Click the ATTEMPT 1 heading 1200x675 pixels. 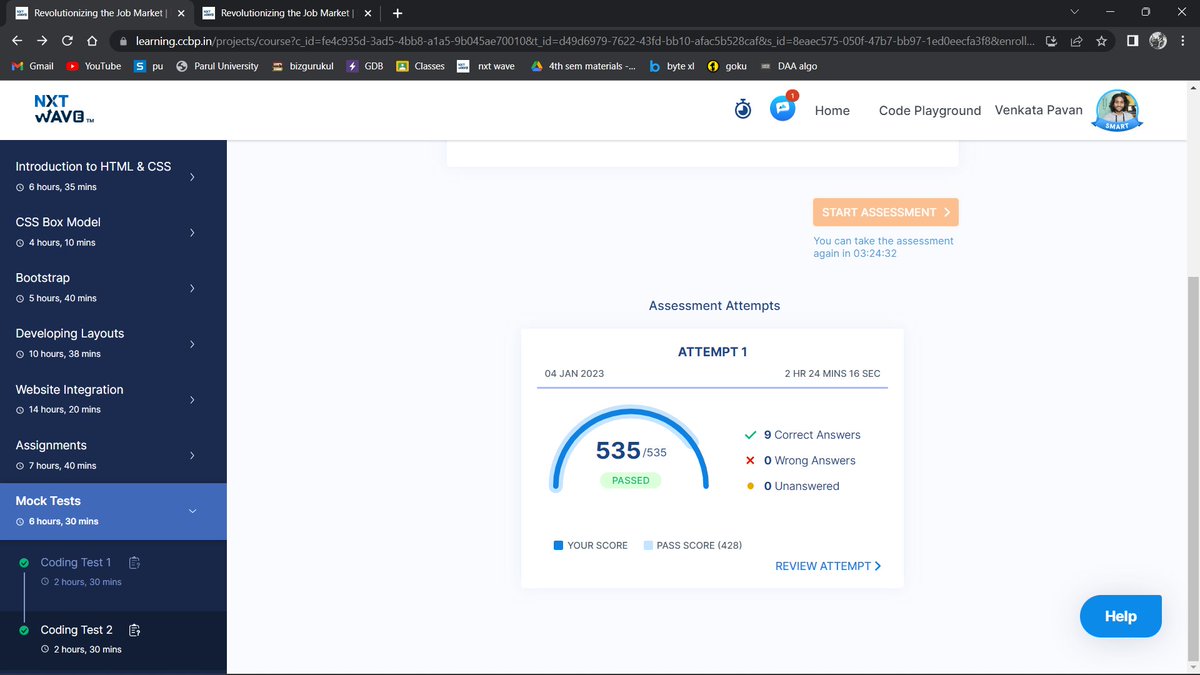712,352
